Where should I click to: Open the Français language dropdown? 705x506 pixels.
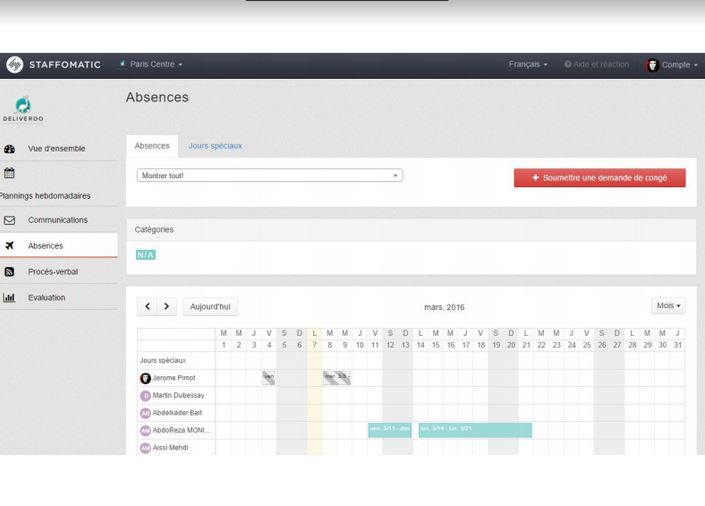coord(527,65)
